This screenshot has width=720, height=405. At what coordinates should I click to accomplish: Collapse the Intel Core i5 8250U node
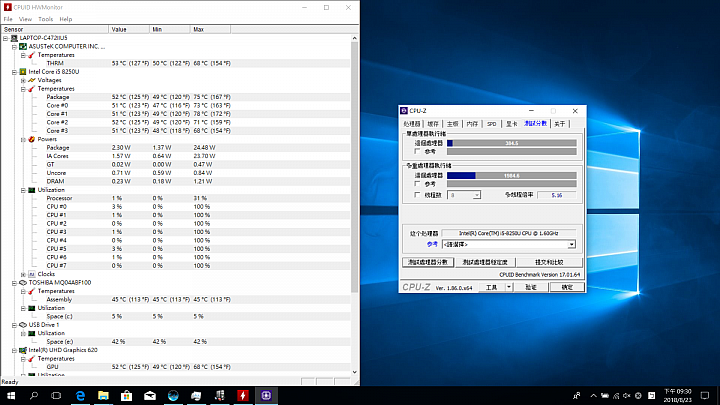pos(14,72)
